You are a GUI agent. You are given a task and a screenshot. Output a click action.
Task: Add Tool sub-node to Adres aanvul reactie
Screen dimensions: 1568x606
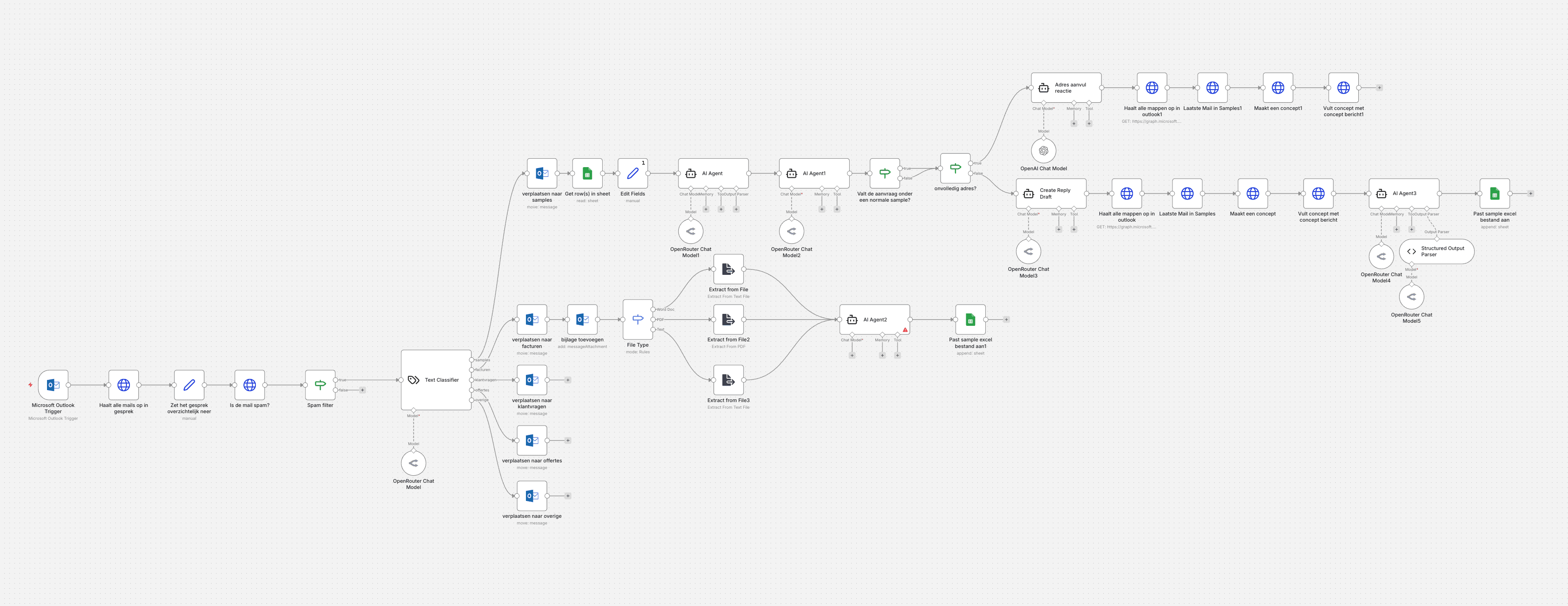point(1089,124)
